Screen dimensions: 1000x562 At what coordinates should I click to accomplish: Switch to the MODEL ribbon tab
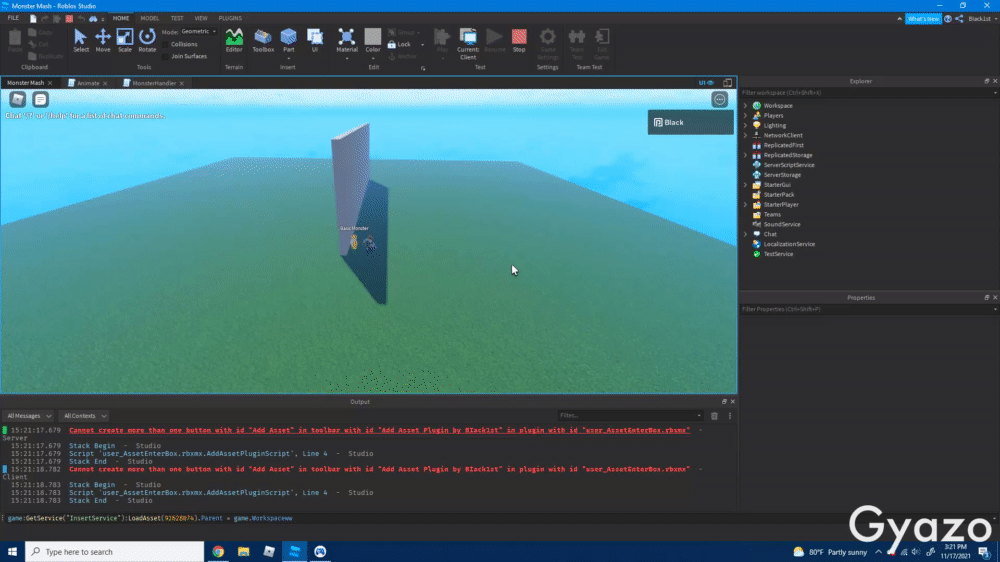pos(149,18)
